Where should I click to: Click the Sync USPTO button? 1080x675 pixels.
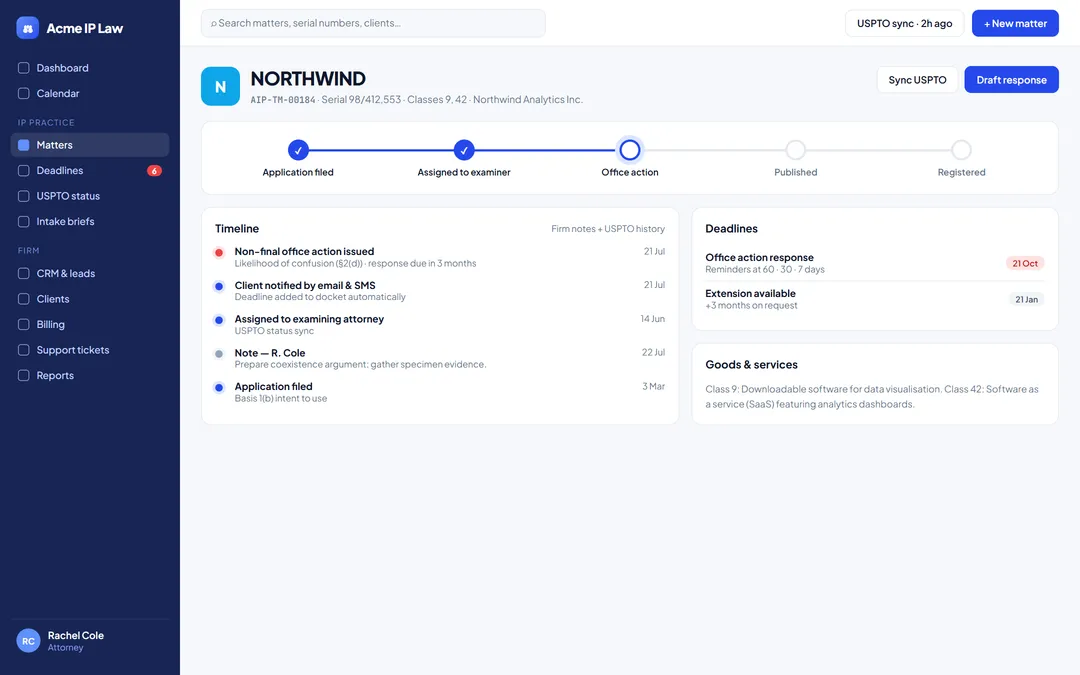(x=917, y=80)
